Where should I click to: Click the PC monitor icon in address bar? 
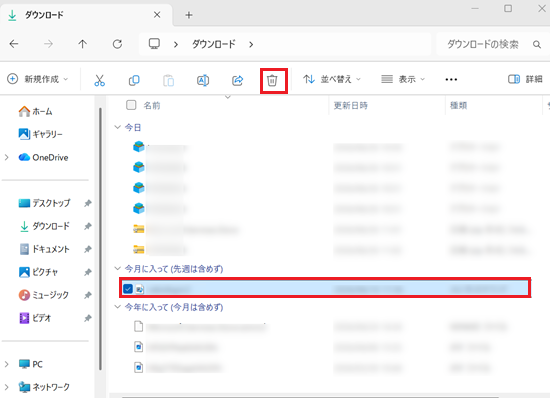(x=154, y=44)
